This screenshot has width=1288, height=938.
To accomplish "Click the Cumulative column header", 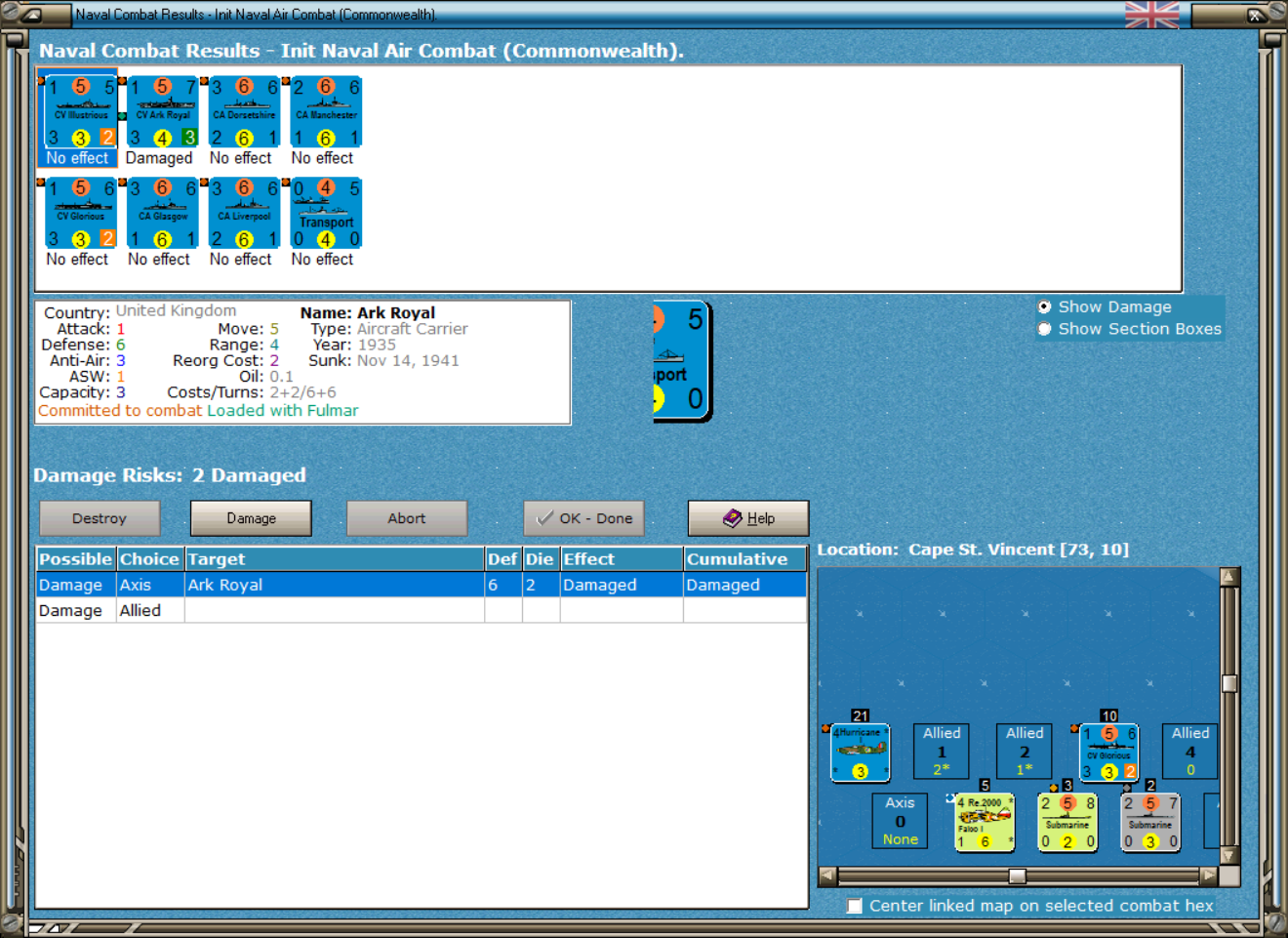I will click(x=745, y=559).
